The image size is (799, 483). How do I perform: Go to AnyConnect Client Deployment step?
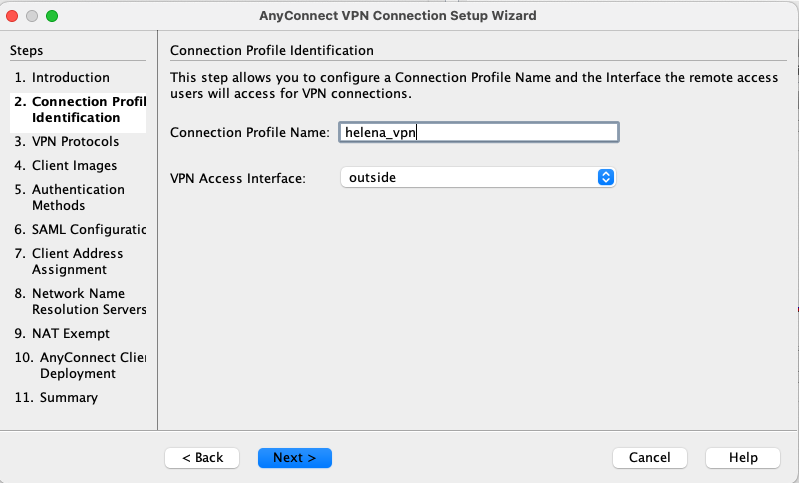click(80, 365)
